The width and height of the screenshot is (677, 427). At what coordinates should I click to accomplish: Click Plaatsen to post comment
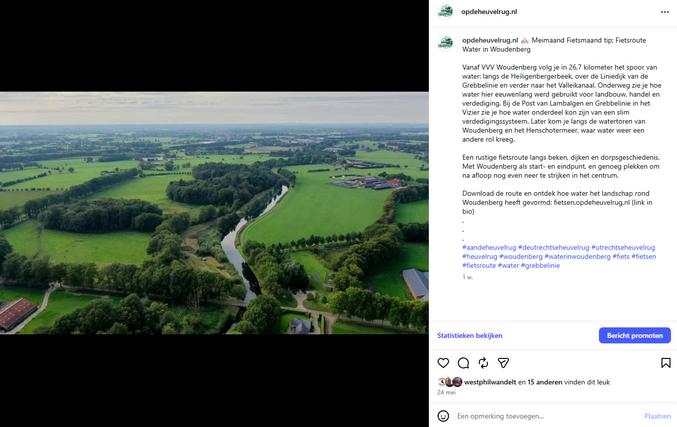click(x=657, y=416)
